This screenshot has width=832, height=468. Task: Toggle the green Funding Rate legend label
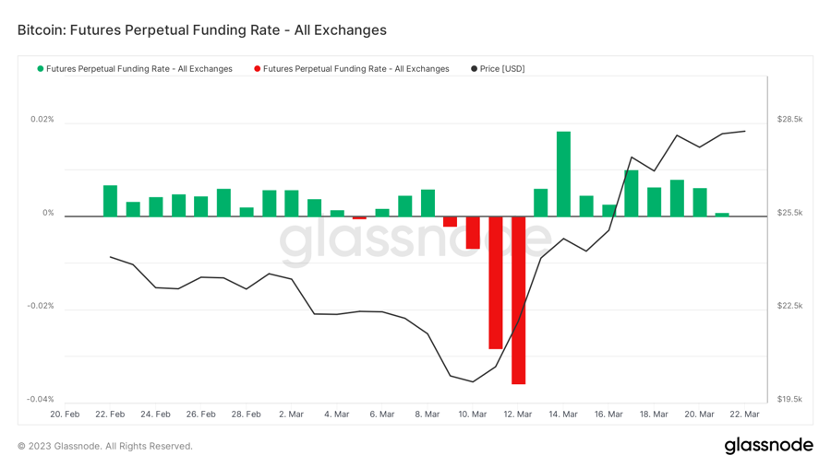[x=140, y=69]
